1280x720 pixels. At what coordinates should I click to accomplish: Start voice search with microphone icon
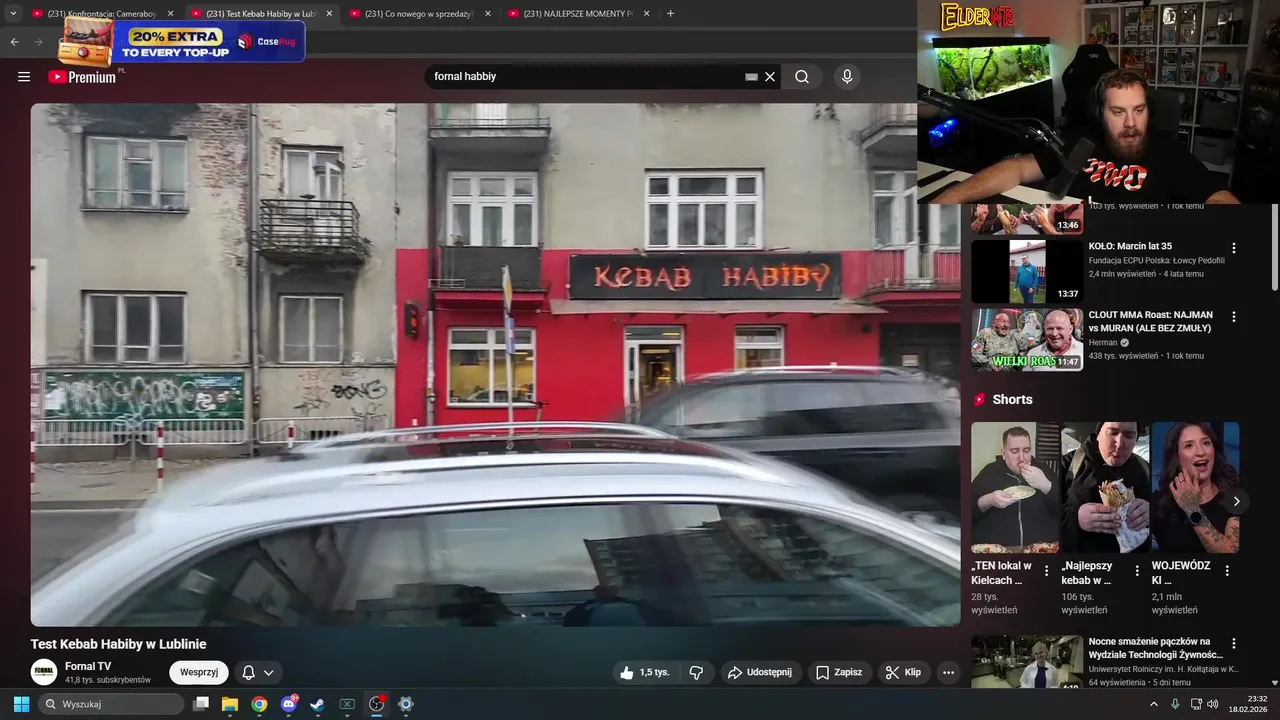click(847, 77)
